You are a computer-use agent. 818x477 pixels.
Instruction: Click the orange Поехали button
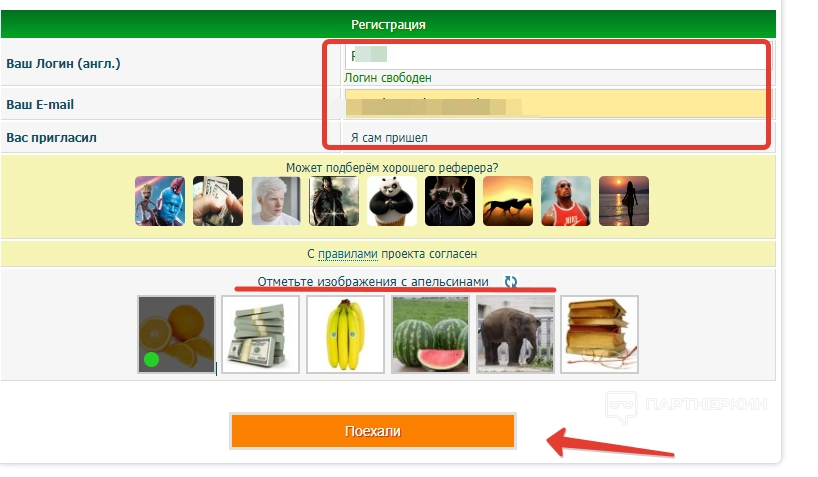tap(372, 431)
